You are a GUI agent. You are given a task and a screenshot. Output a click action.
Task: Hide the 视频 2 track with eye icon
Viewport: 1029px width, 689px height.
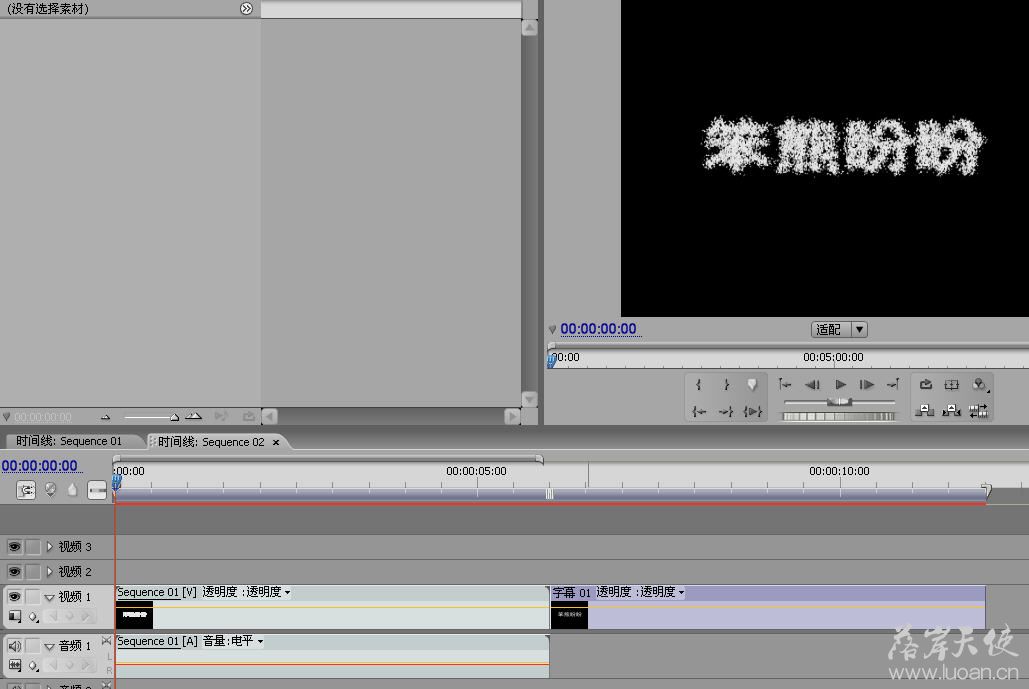tap(14, 572)
